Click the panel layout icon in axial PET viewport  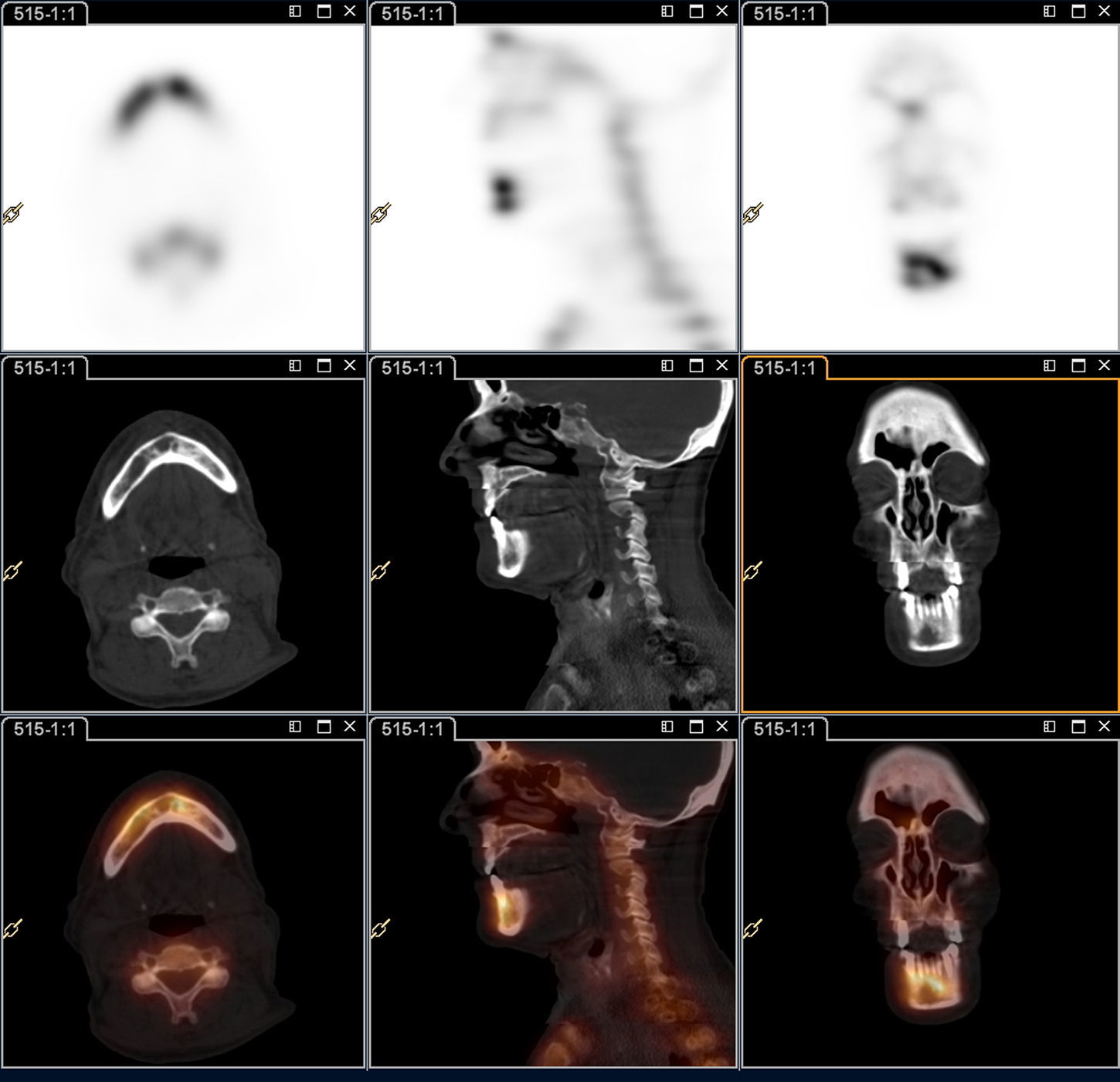[295, 12]
